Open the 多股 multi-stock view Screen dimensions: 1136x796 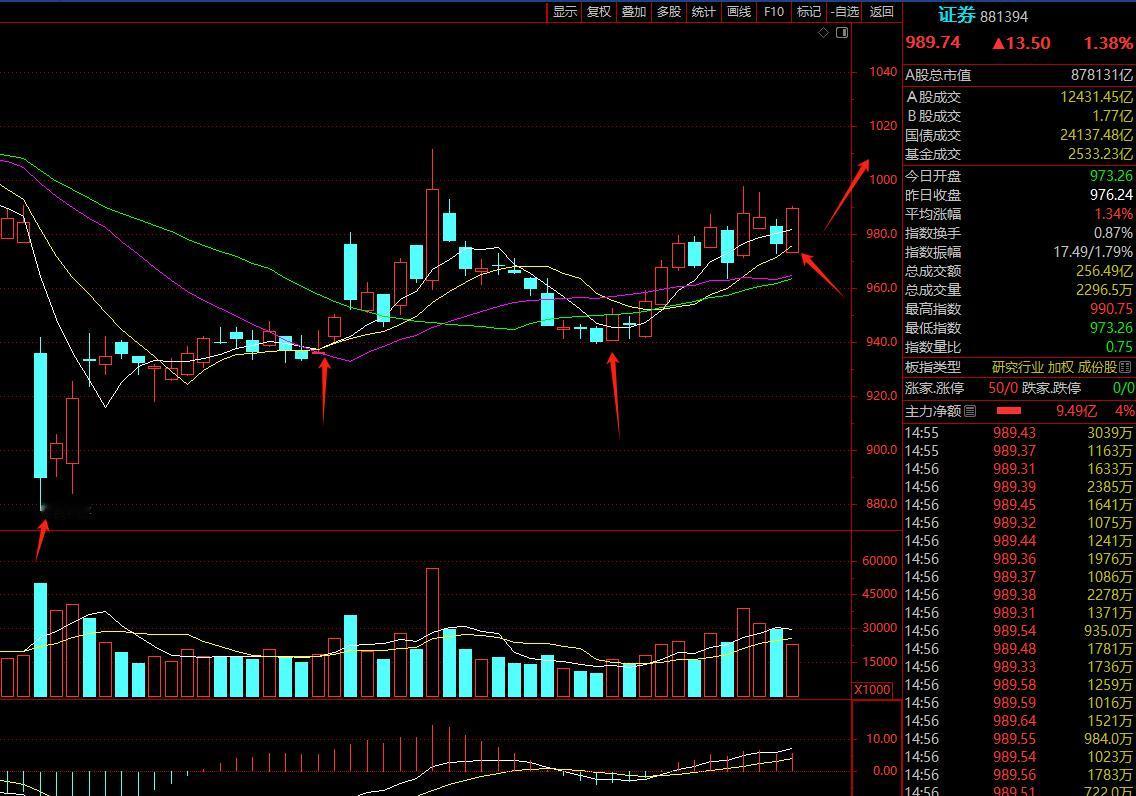click(x=669, y=12)
